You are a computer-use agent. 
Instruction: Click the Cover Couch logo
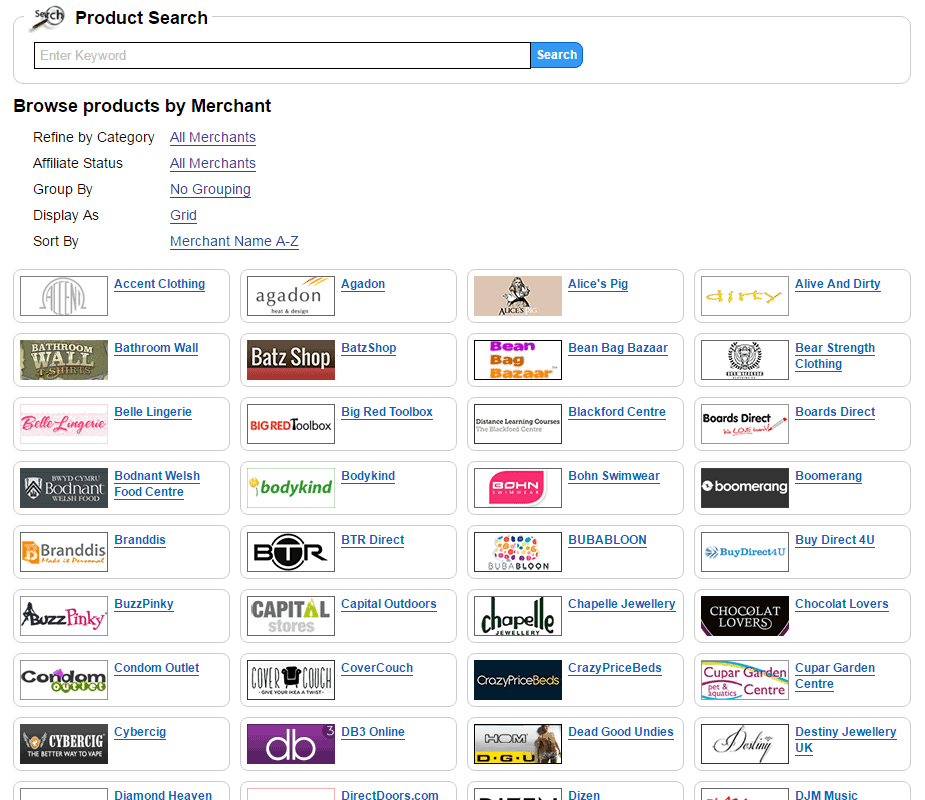291,680
